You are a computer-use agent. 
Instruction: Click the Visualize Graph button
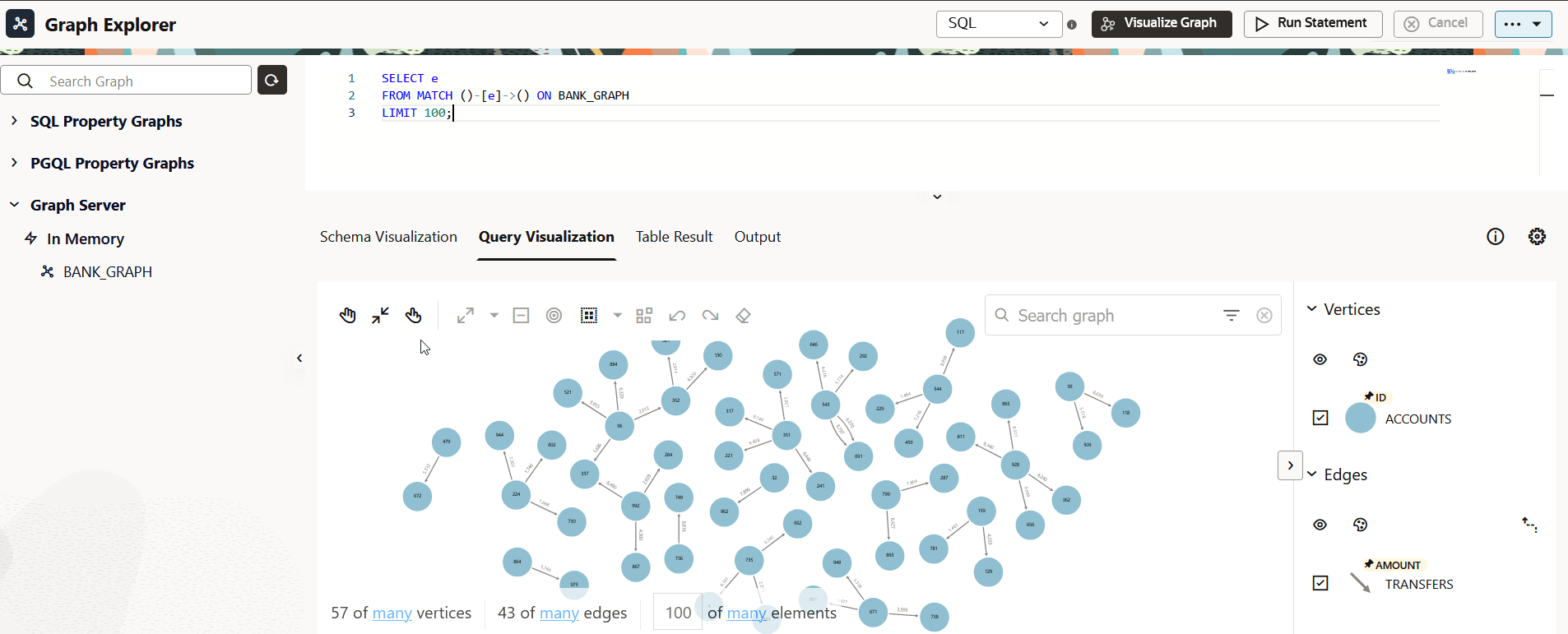[1162, 24]
